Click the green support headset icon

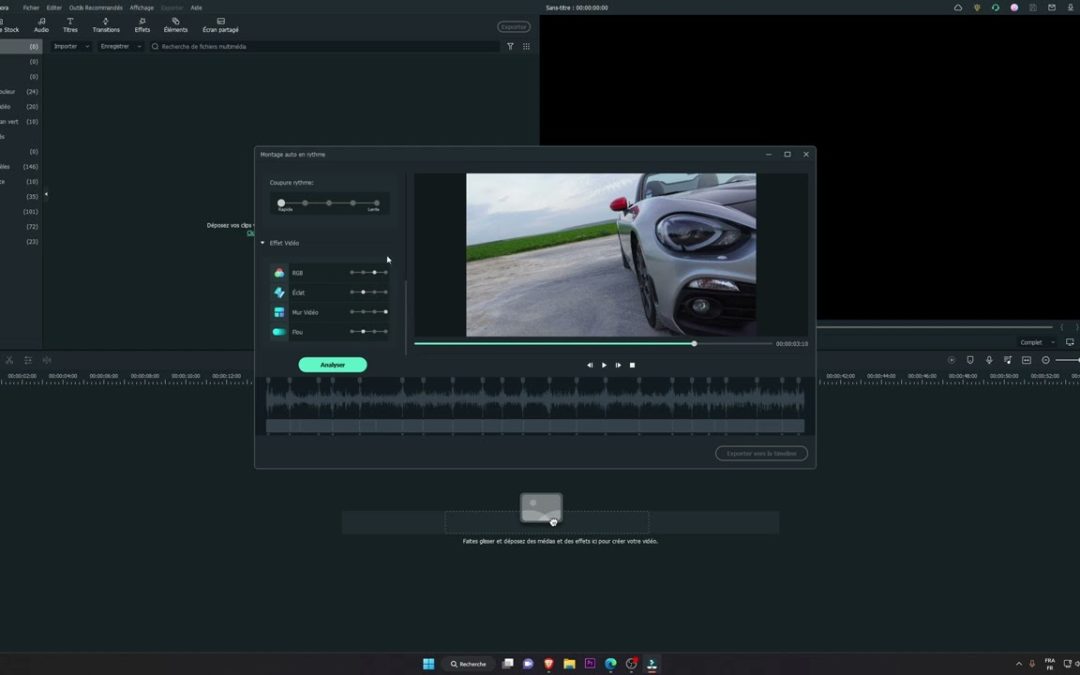pyautogui.click(x=995, y=8)
